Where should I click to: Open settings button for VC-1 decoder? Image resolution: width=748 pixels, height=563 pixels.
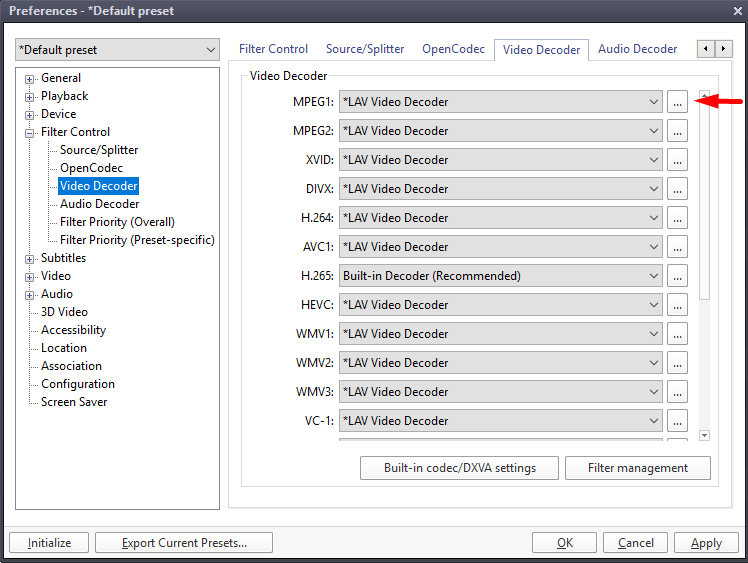677,421
